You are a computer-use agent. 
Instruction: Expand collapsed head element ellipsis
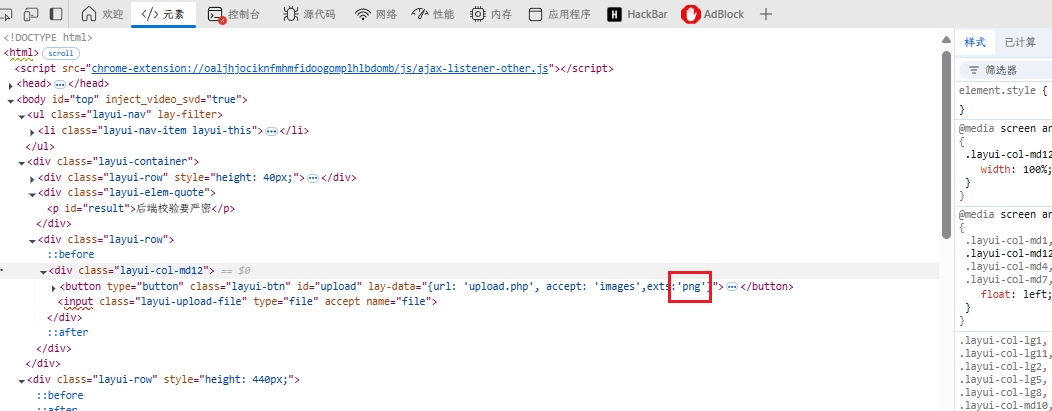click(x=60, y=84)
